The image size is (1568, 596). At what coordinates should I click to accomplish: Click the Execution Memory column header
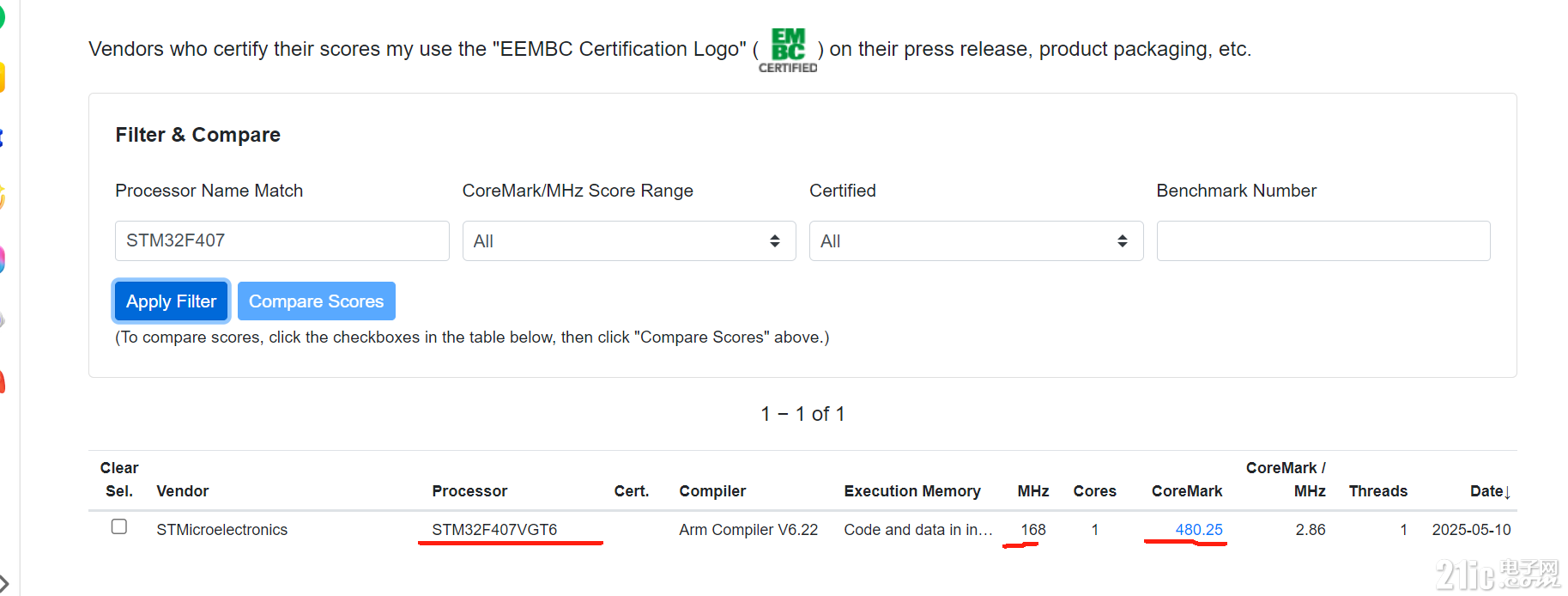[912, 491]
